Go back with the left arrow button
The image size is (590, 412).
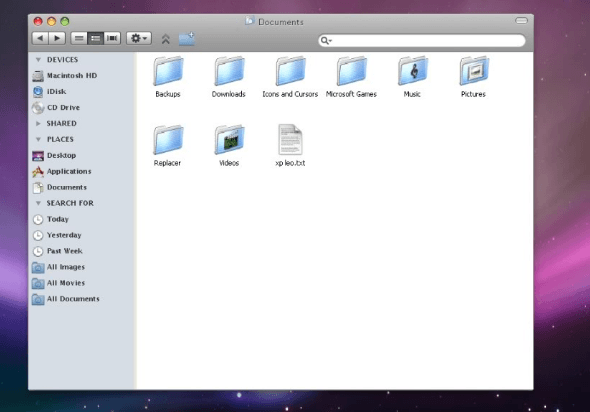click(40, 38)
